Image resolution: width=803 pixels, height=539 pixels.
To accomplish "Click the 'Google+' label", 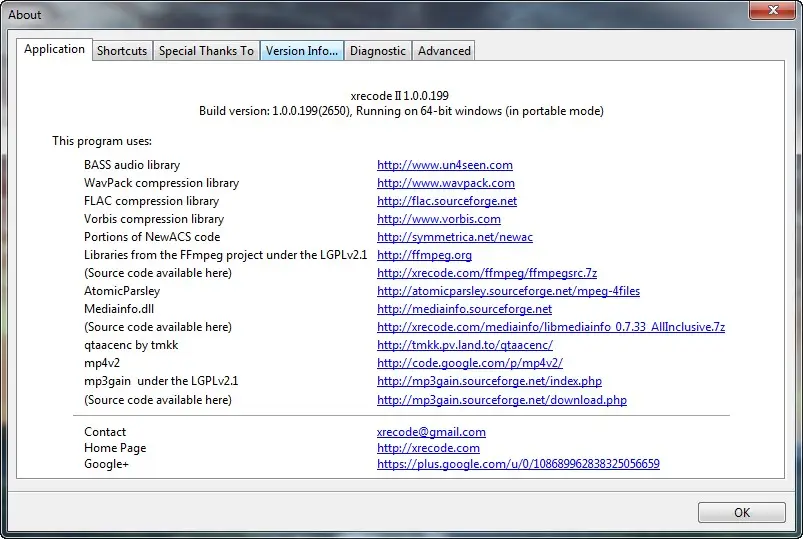I will [x=107, y=464].
